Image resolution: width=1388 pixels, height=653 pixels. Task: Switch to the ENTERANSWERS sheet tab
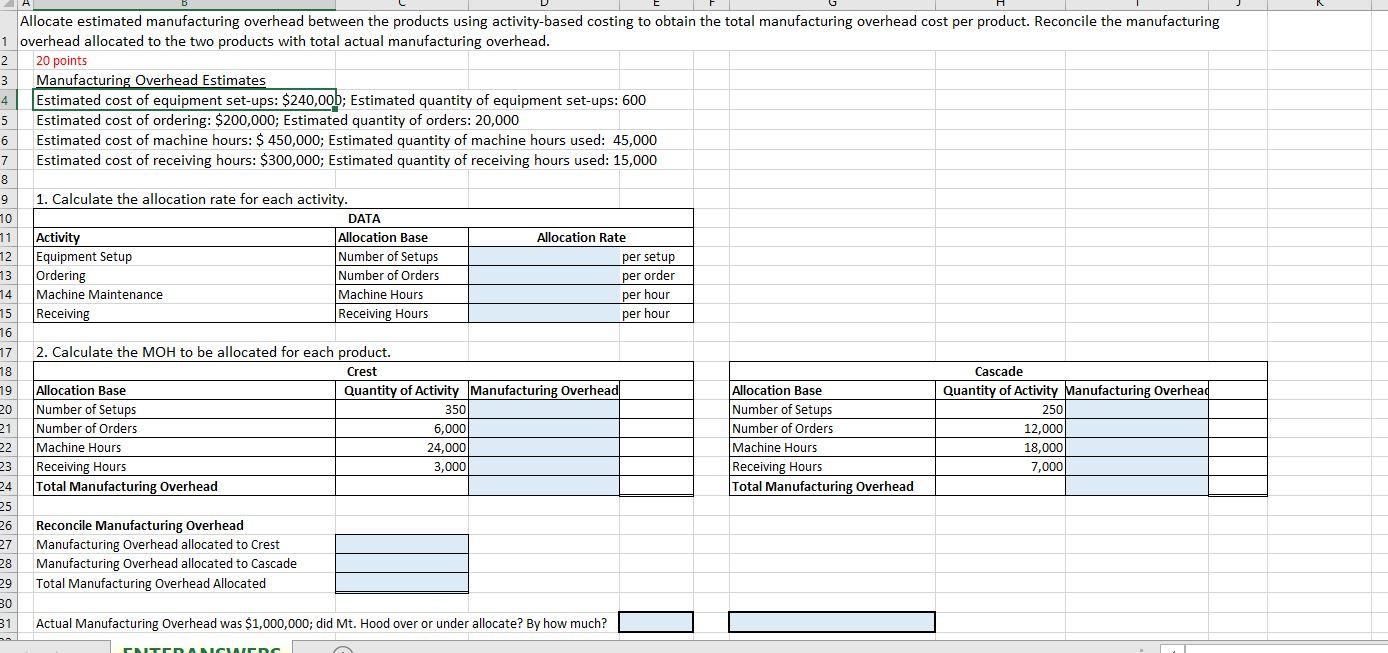pyautogui.click(x=200, y=650)
